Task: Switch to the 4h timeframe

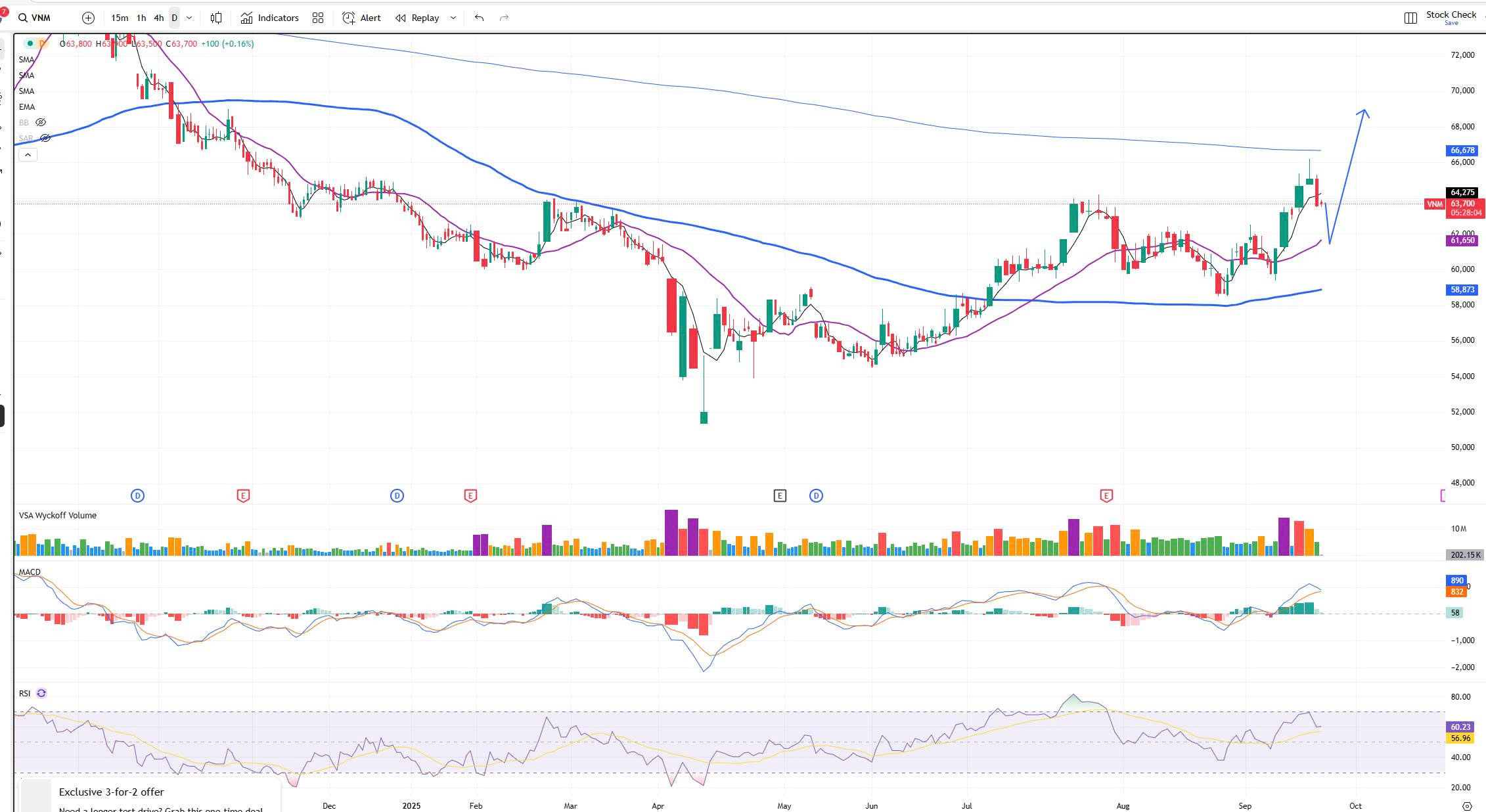Action: pos(158,18)
